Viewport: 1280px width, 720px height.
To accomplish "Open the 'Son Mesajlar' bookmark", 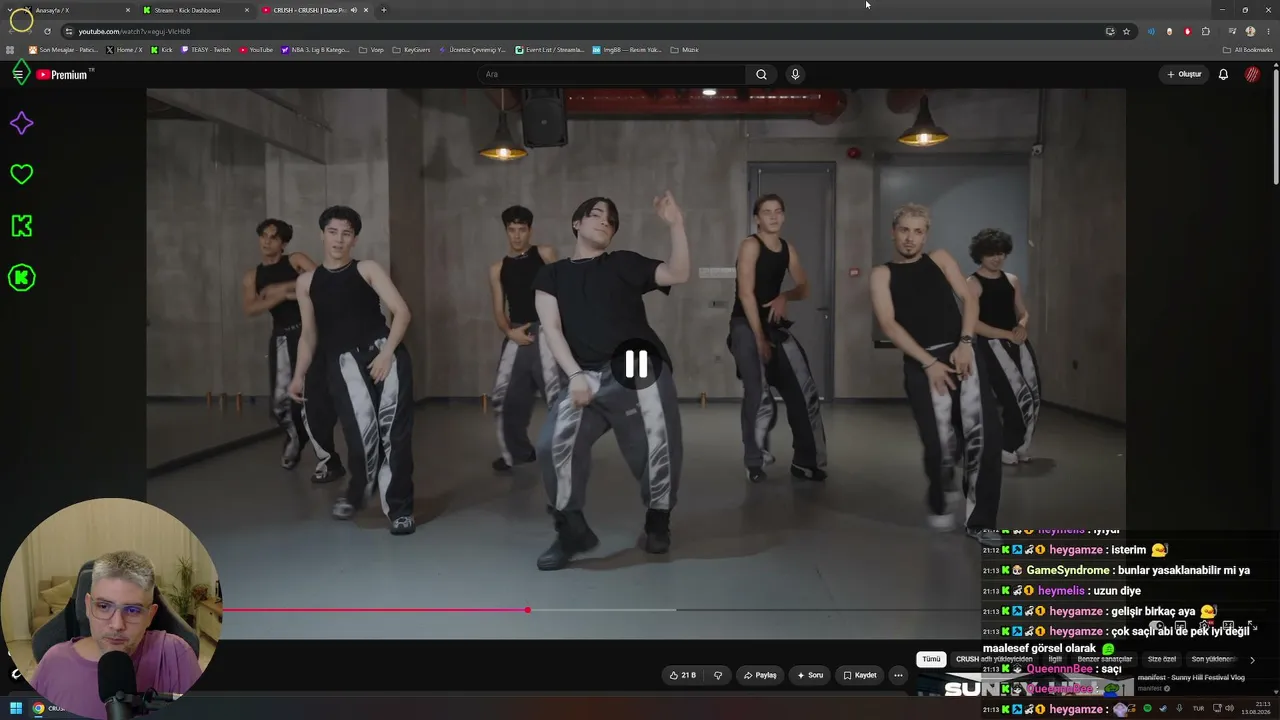I will [63, 49].
